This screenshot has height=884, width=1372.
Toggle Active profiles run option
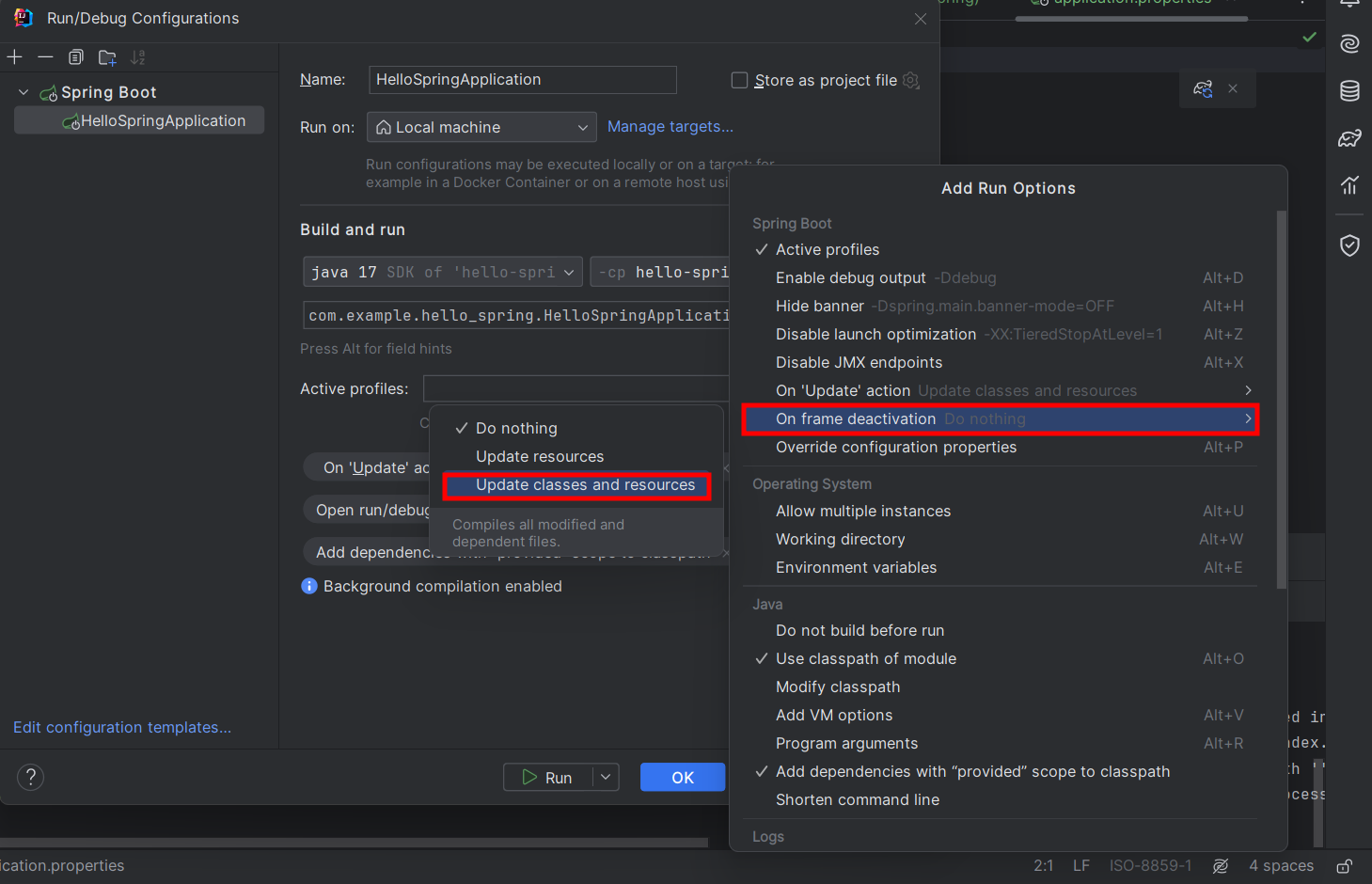(x=1001, y=249)
